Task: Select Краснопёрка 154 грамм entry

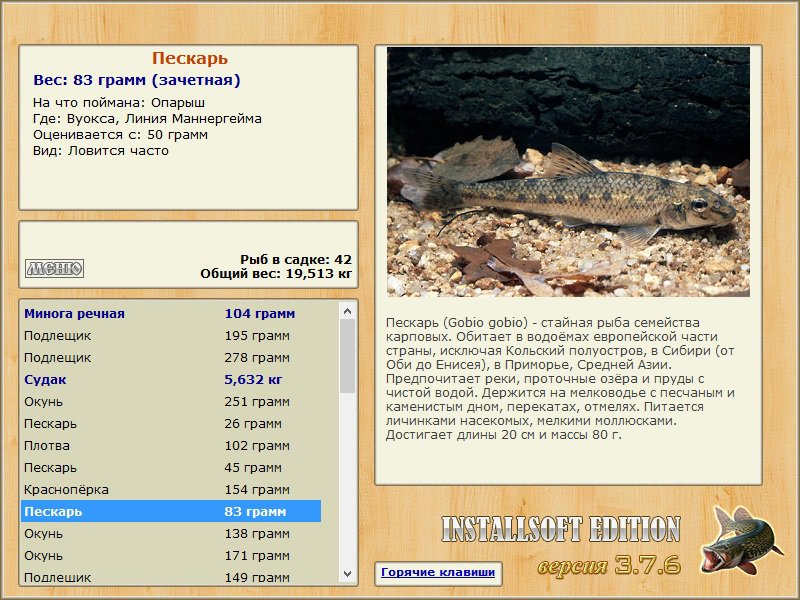Action: coord(171,489)
